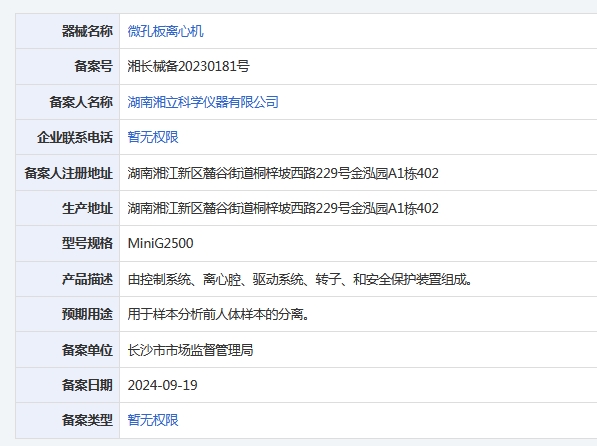Select the record number 湘长械备20230181号

[x=188, y=66]
